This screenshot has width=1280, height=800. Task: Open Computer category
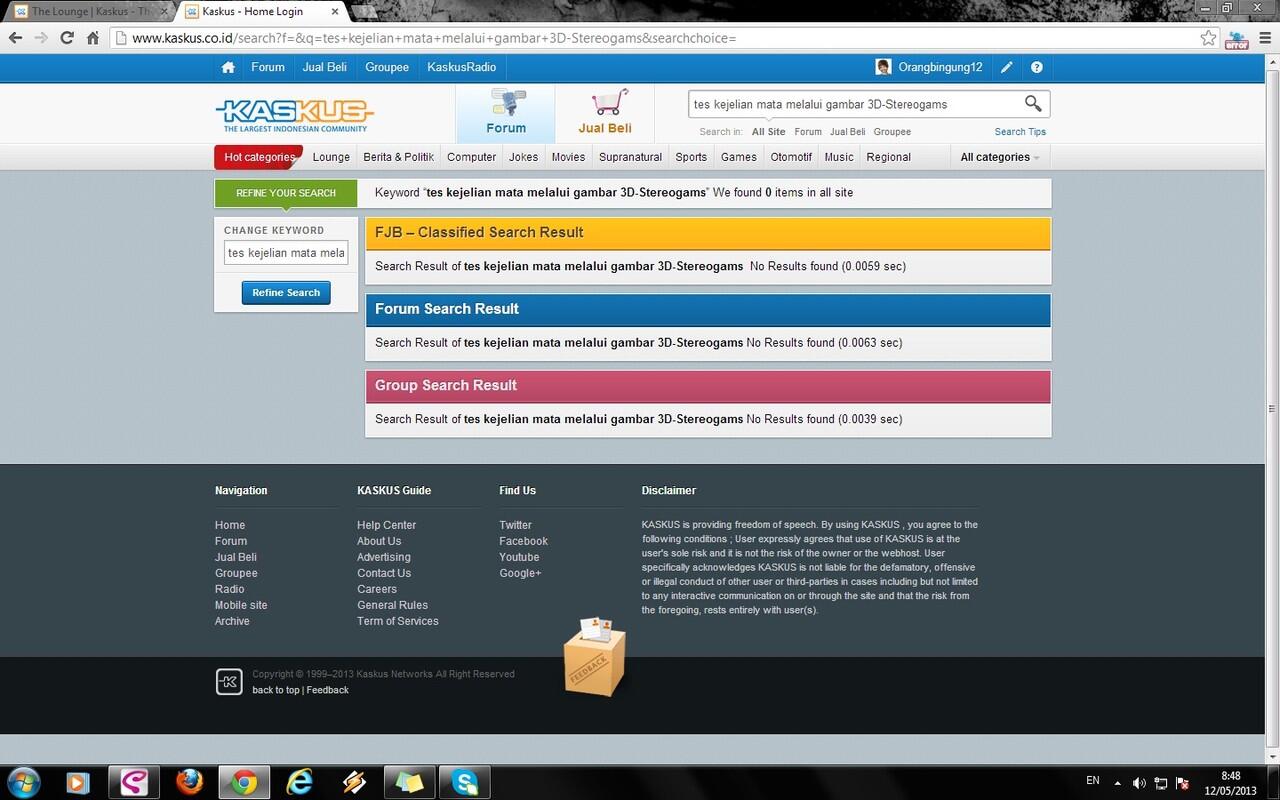(472, 157)
